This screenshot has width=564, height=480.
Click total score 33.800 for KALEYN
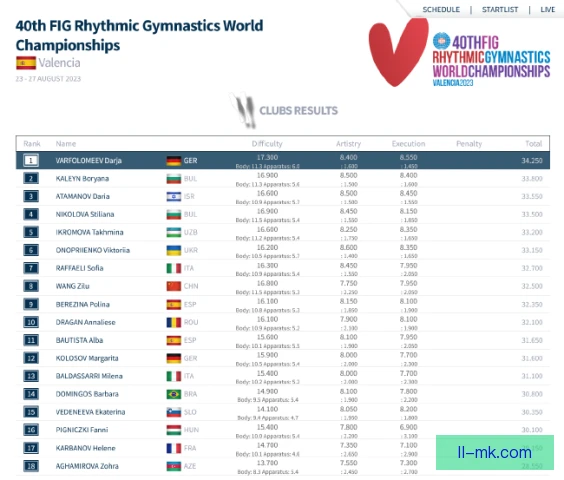(x=532, y=179)
